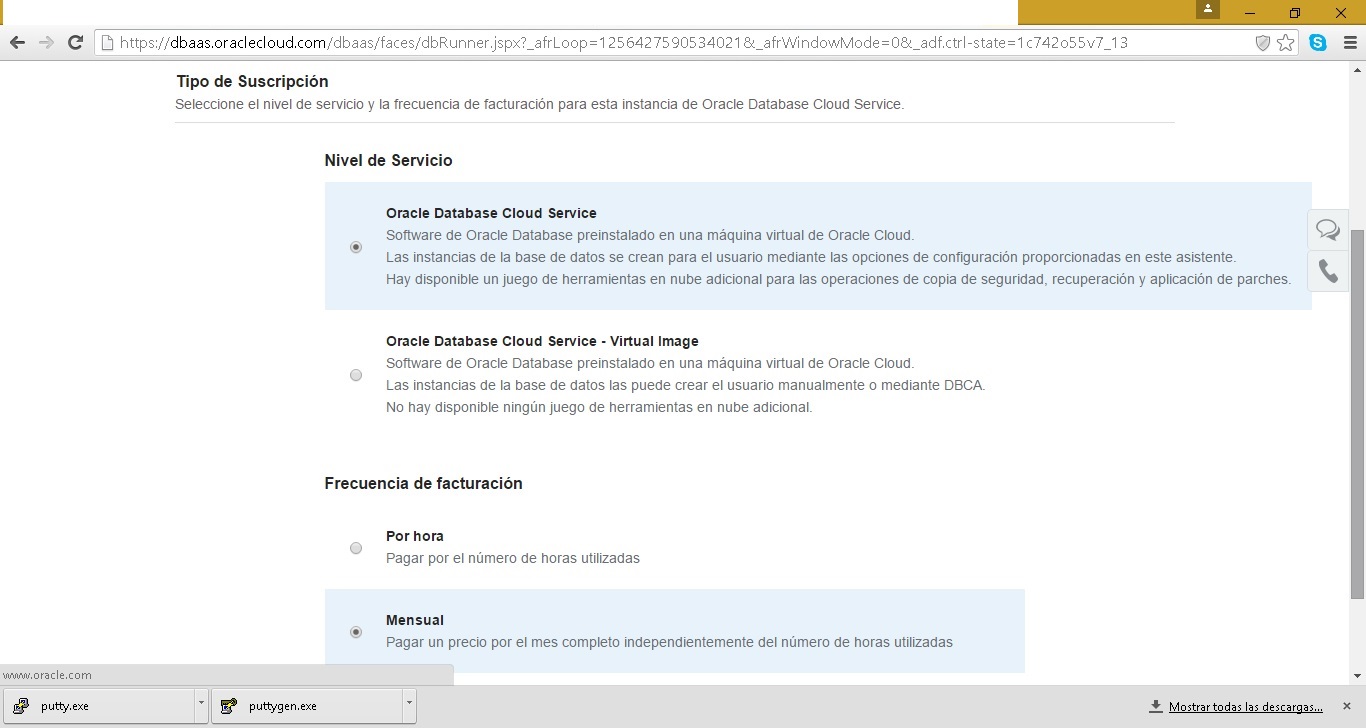The height and width of the screenshot is (728, 1366).
Task: Reload the current page
Action: point(75,42)
